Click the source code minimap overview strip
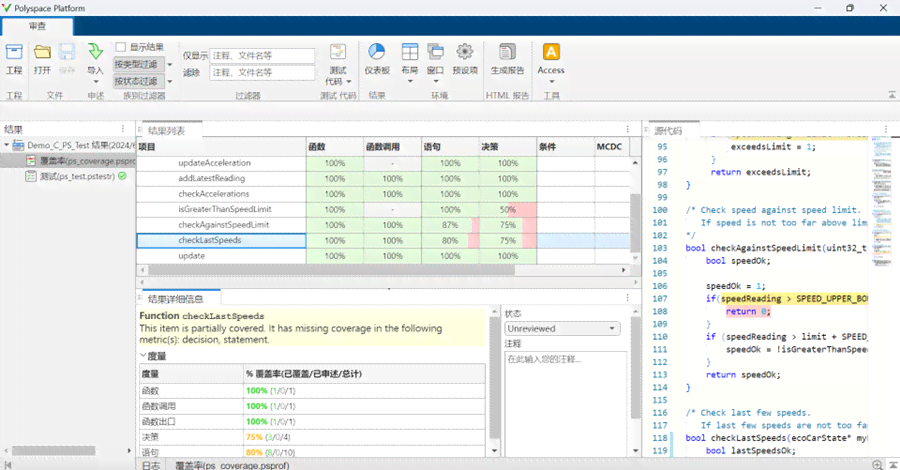 coord(881,201)
